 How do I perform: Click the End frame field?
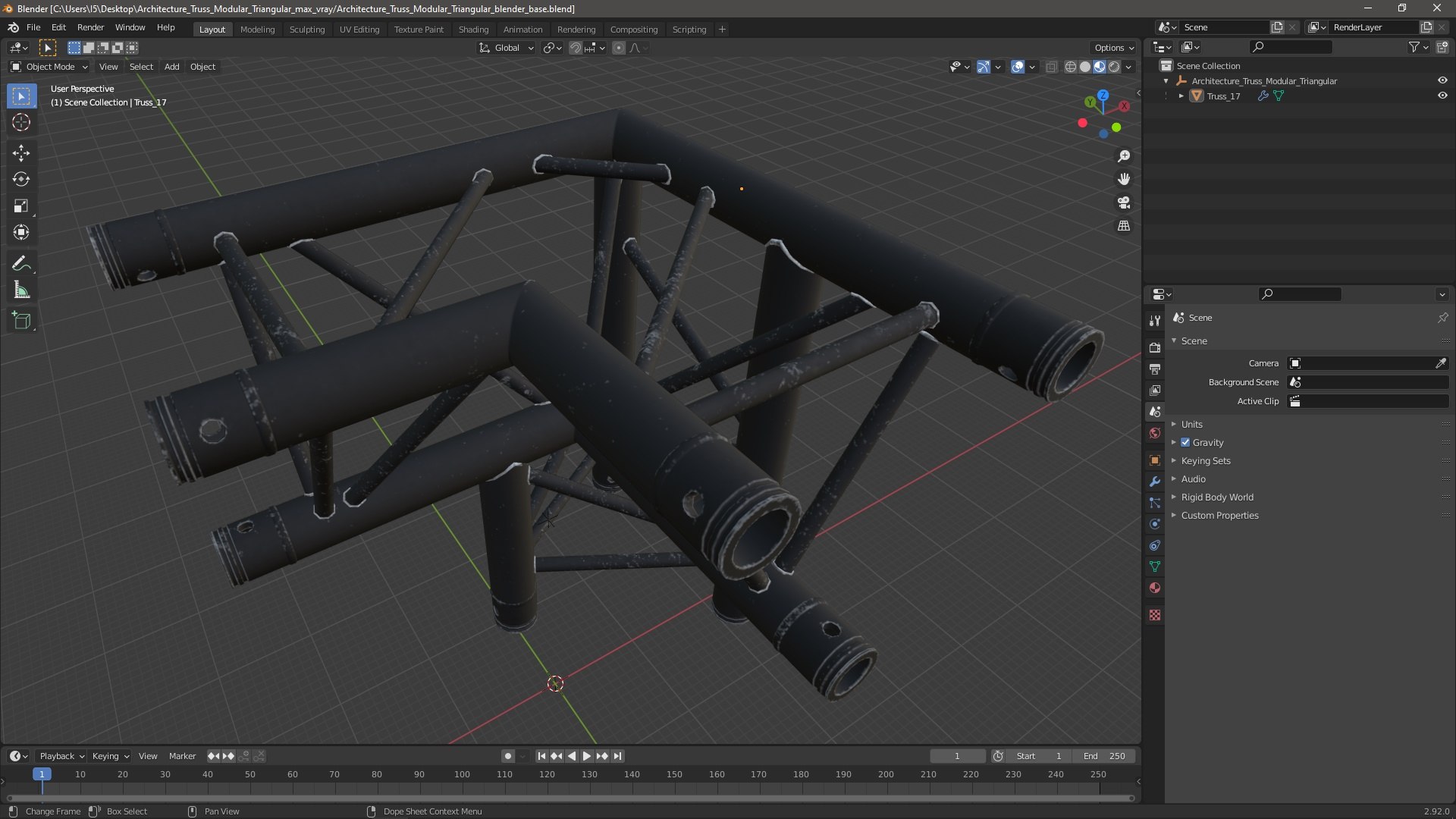pos(1104,756)
